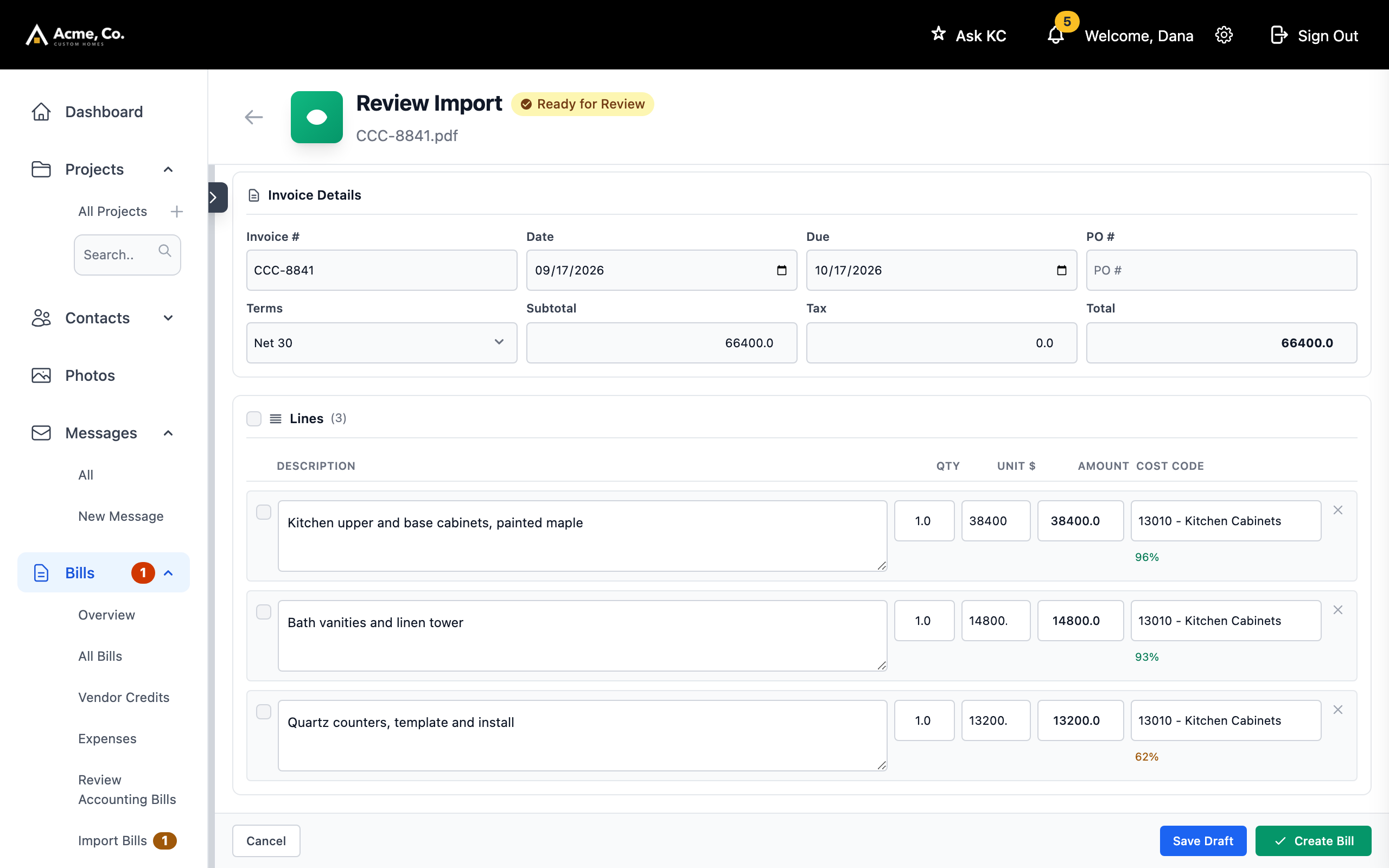
Task: Open the settings gear
Action: pos(1224,35)
